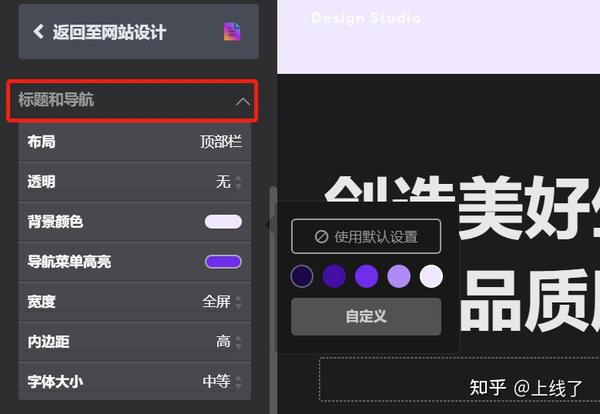Click the 美好 headline text in preview
This screenshot has height=414, width=600.
click(x=524, y=207)
